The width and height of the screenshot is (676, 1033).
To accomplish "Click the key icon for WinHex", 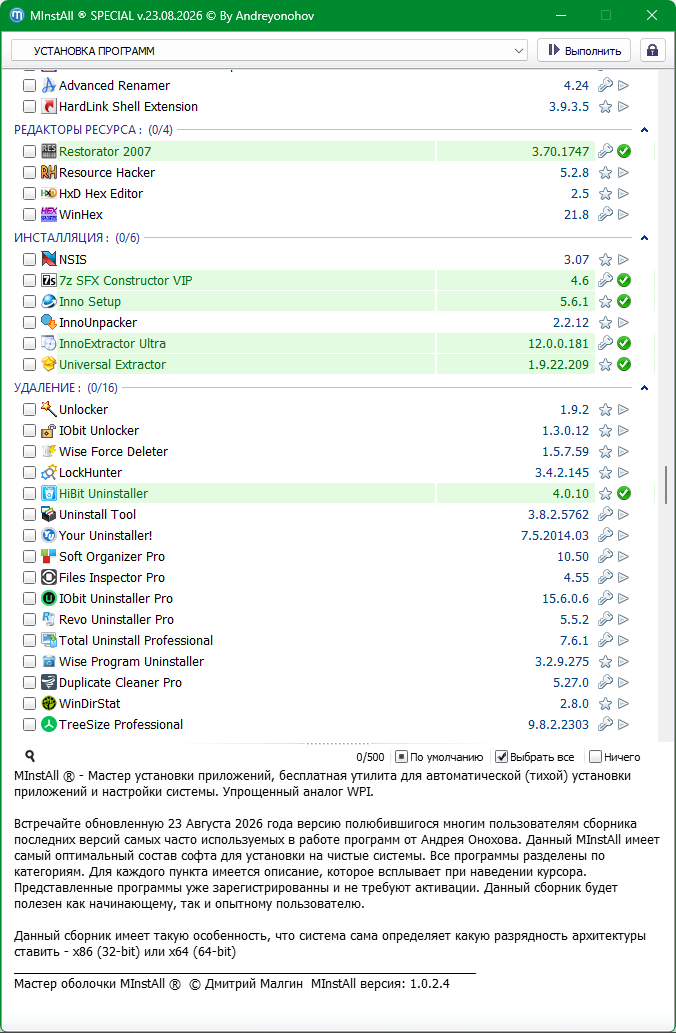I will 605,214.
